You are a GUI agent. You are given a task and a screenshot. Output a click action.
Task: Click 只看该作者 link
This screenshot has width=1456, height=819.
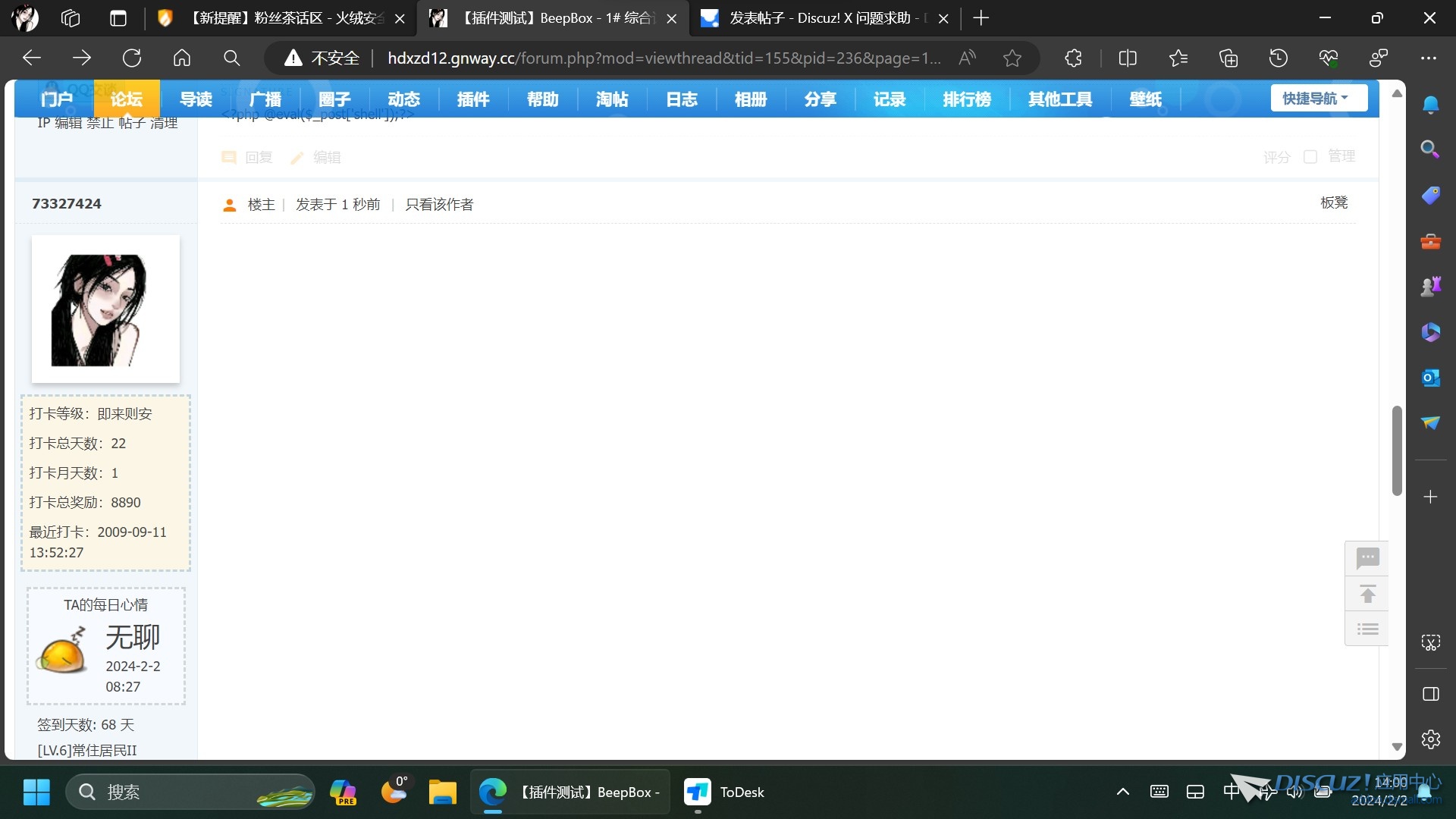click(439, 205)
